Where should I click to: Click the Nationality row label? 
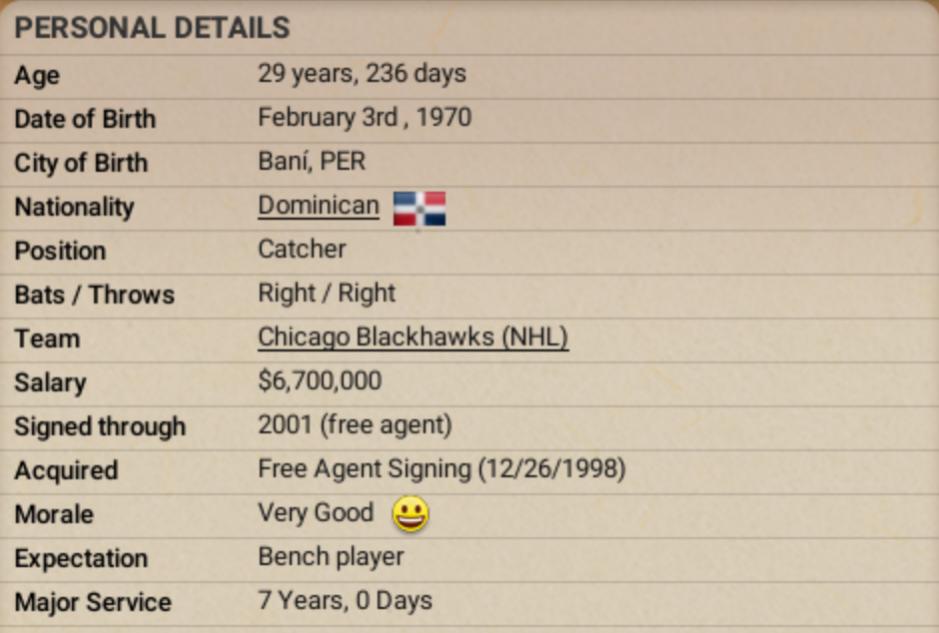(x=74, y=208)
